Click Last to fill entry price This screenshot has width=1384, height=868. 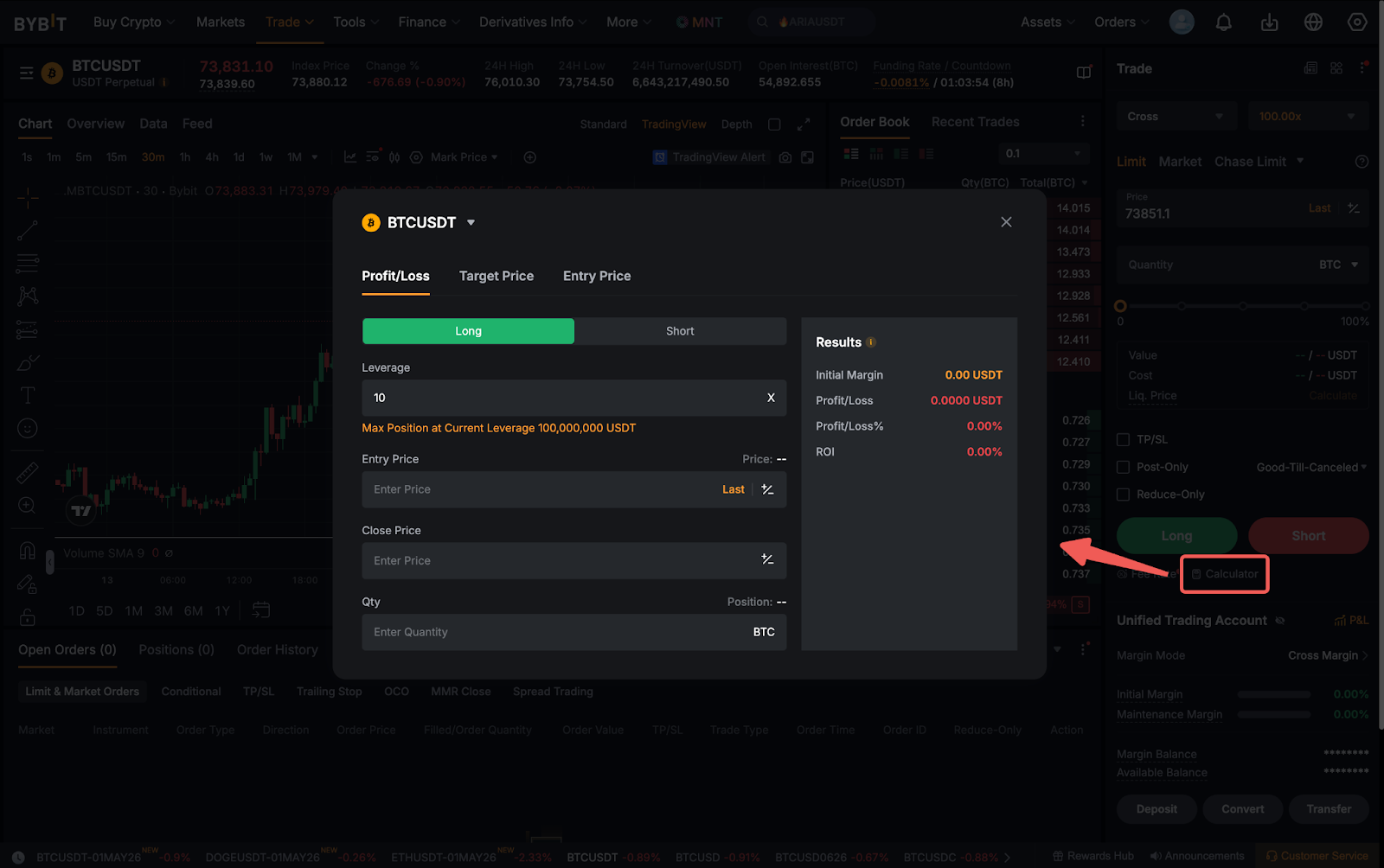click(x=733, y=489)
